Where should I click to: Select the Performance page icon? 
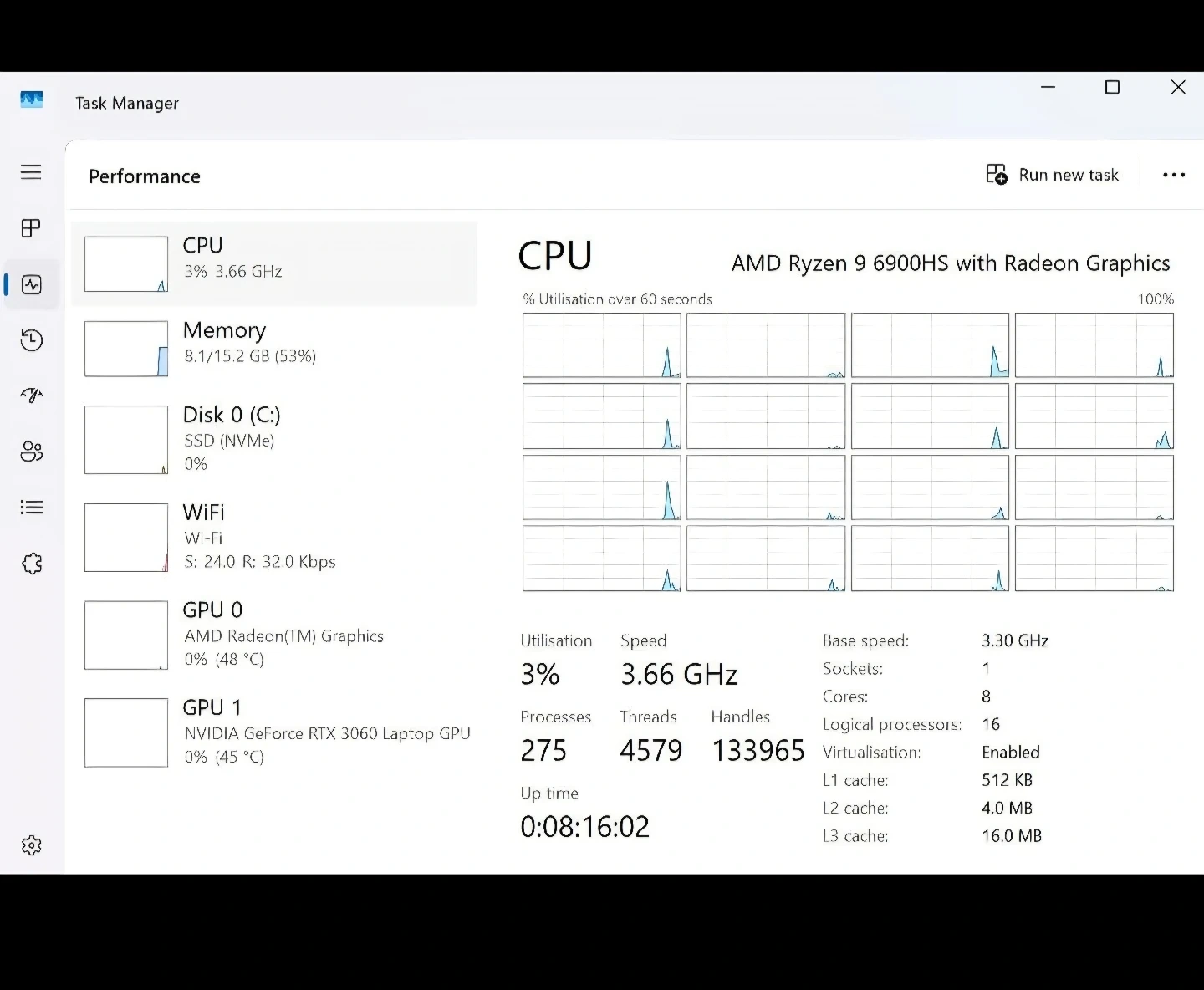(x=32, y=285)
